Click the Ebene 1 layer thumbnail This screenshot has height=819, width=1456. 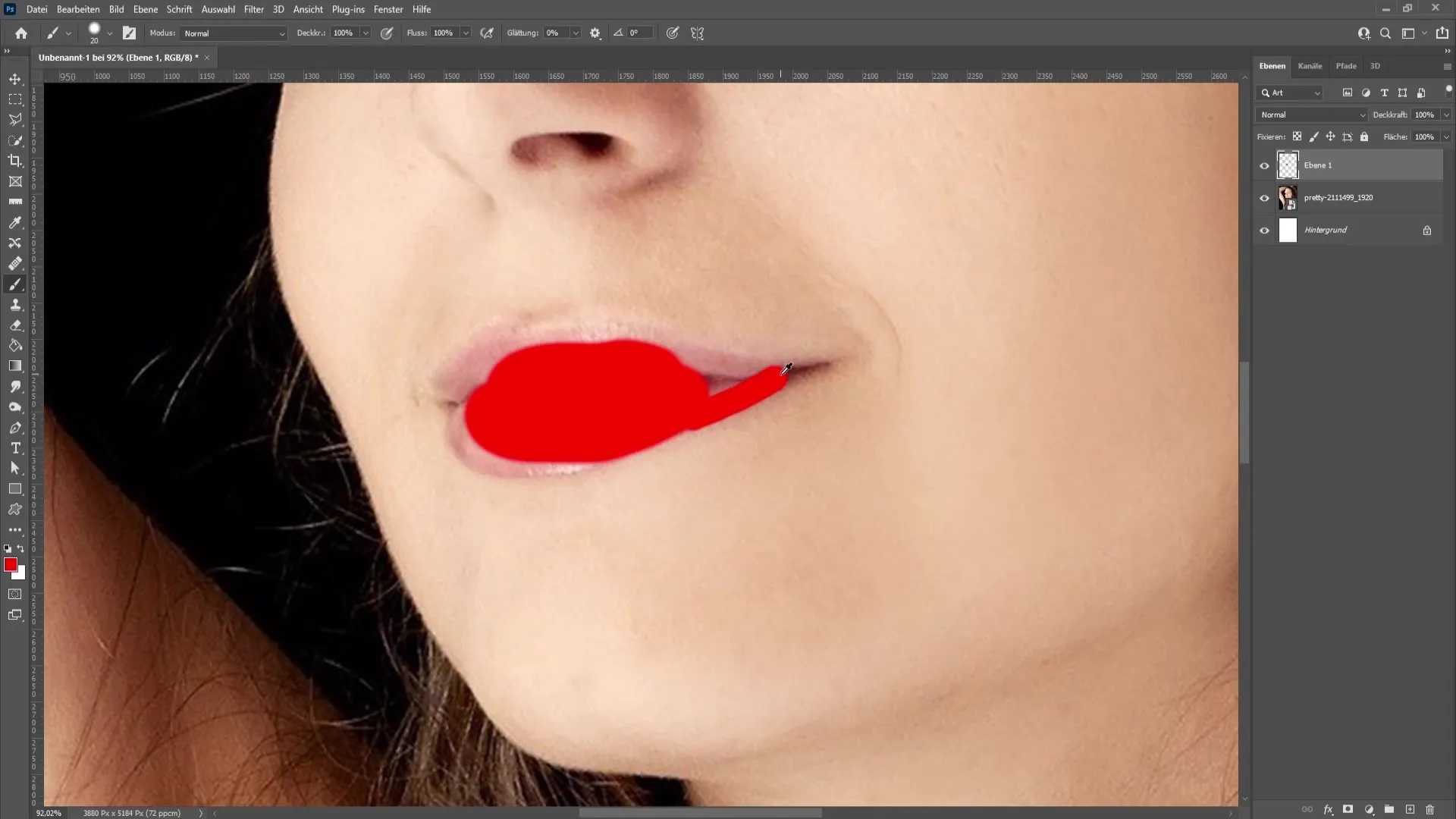(1288, 164)
